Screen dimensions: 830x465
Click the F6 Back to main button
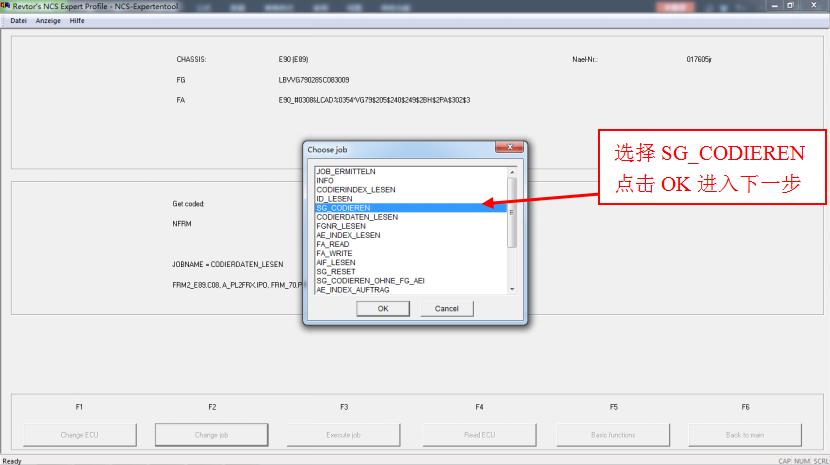[745, 435]
